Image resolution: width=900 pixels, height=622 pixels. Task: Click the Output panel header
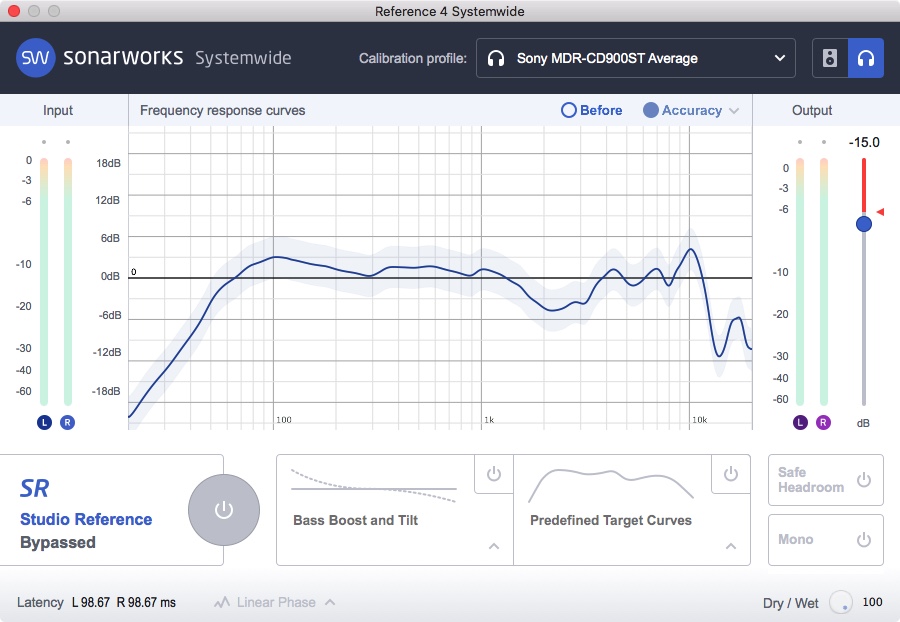point(812,110)
